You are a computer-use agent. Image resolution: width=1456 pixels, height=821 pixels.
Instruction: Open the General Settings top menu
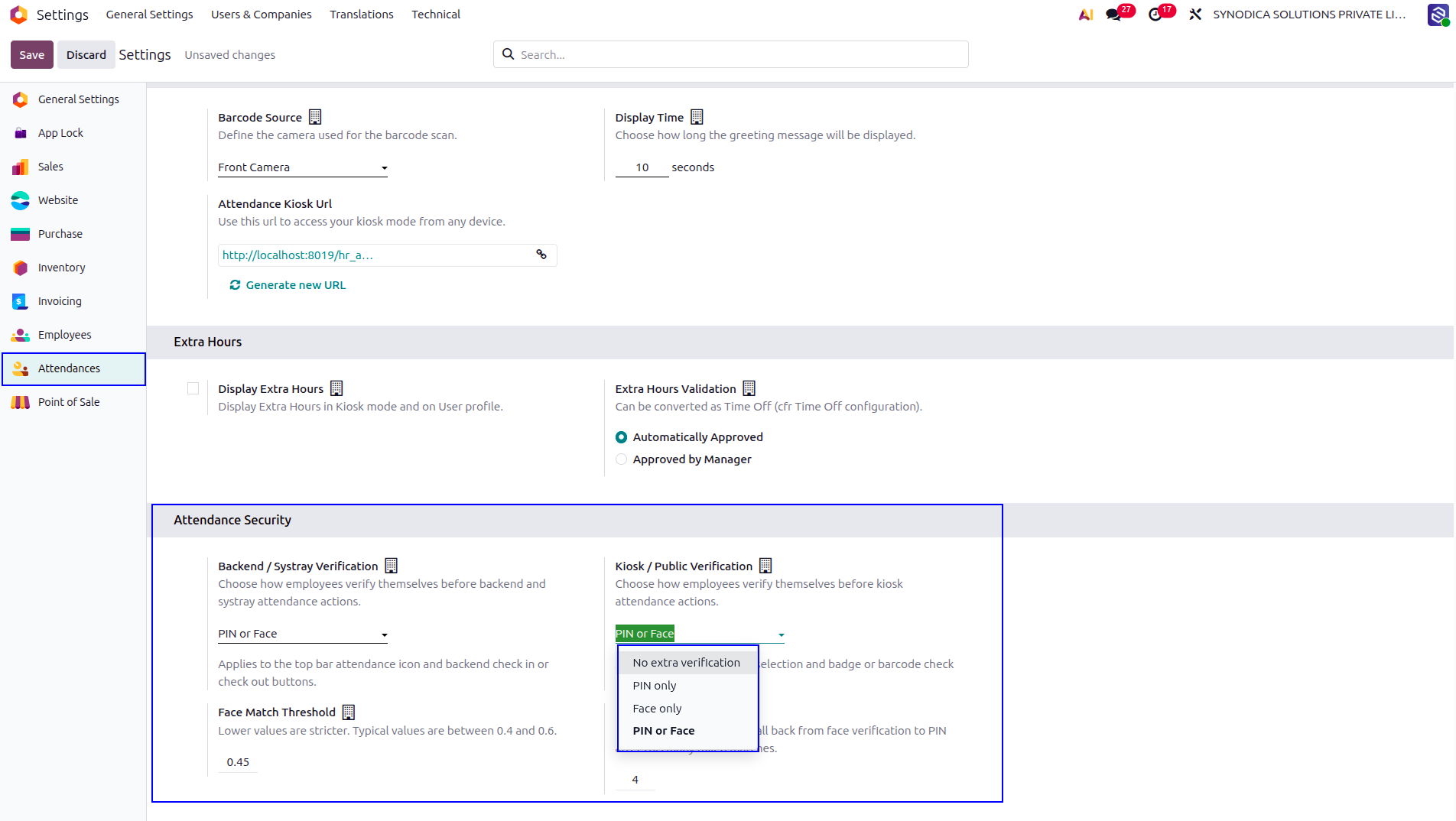[x=150, y=15]
